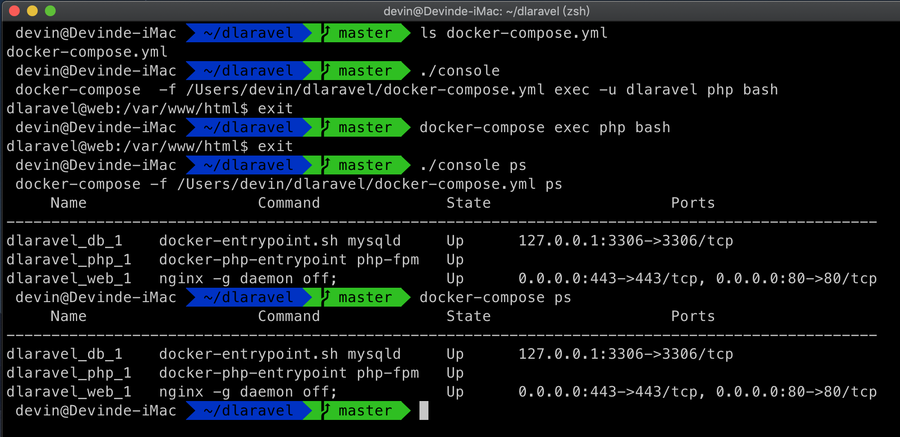This screenshot has width=900, height=437.
Task: Click the blue '~/dlaravel' segment before 'docker-compose exec php bash'
Action: (x=248, y=127)
